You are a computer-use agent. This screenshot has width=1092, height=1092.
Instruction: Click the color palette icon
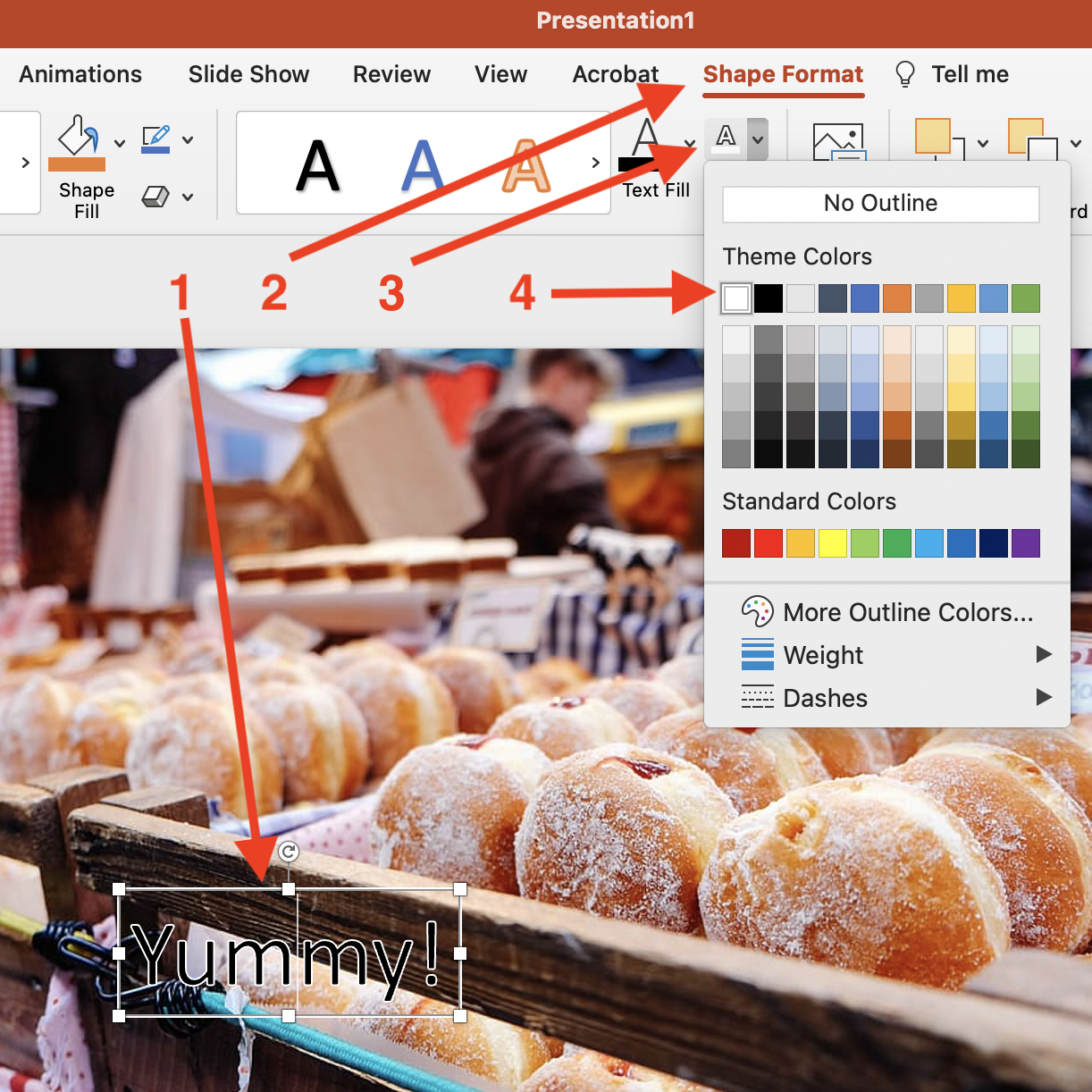click(x=757, y=612)
